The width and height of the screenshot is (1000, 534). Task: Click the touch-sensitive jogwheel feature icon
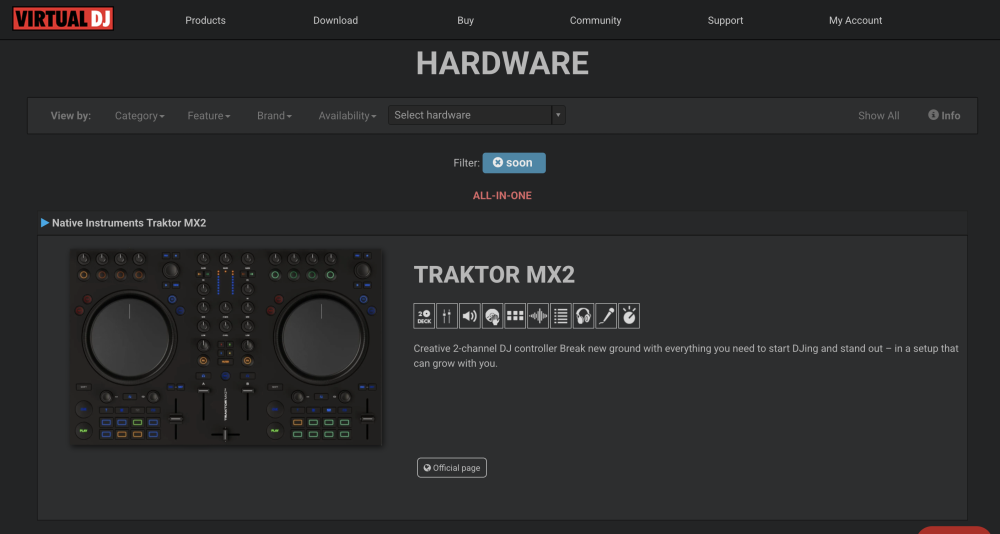(x=492, y=316)
